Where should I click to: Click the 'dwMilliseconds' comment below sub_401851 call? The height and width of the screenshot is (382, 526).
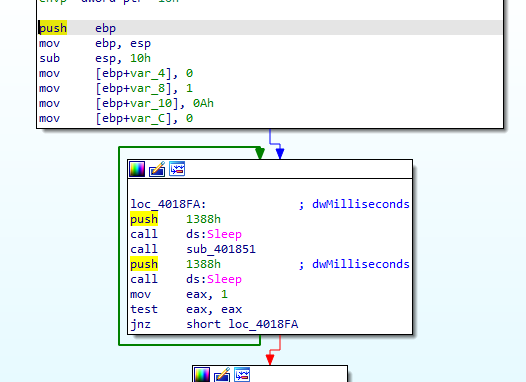click(361, 264)
